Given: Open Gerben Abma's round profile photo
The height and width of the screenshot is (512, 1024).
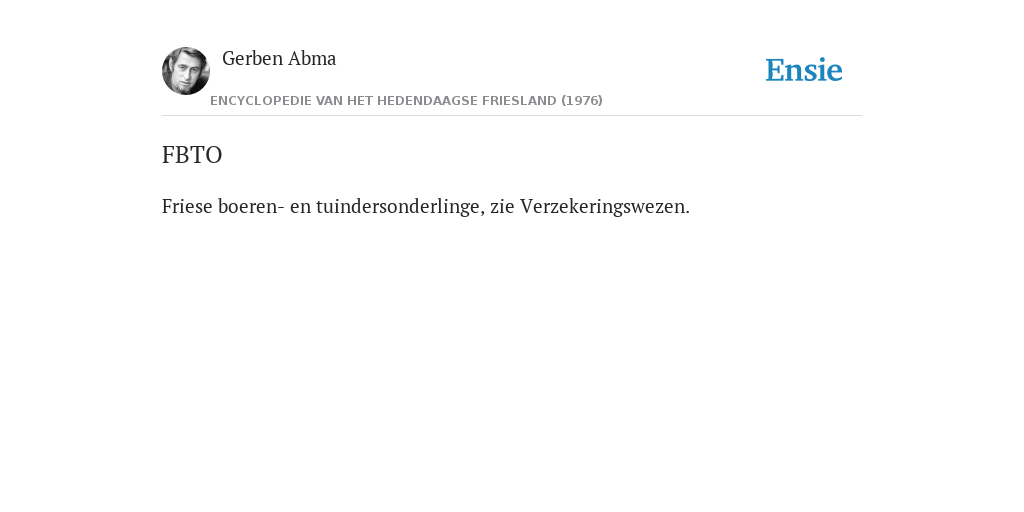Looking at the screenshot, I should tap(186, 71).
